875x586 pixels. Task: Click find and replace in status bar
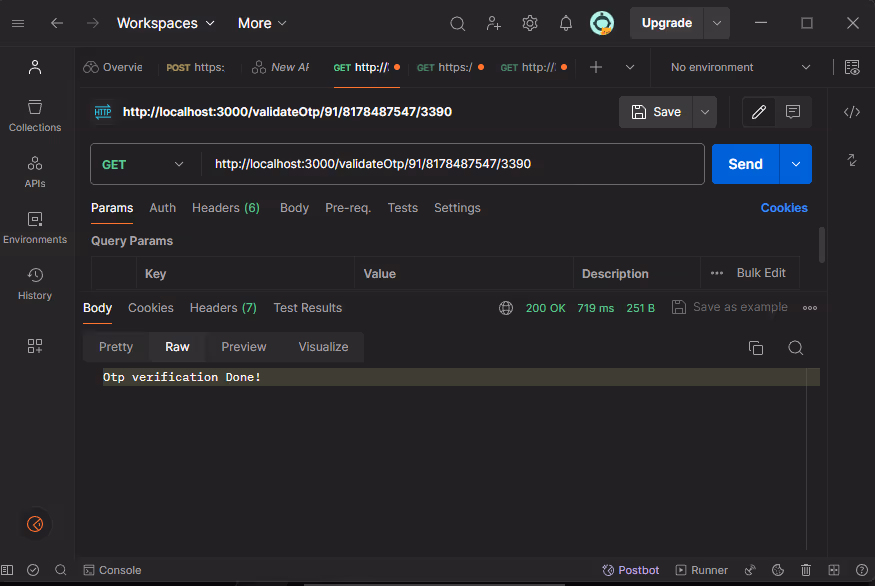(61, 570)
